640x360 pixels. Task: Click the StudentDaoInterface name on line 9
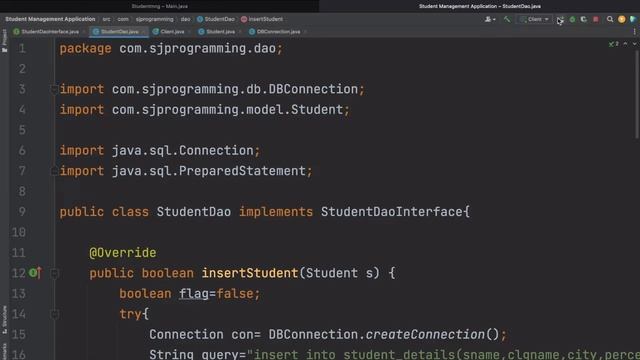pyautogui.click(x=391, y=211)
